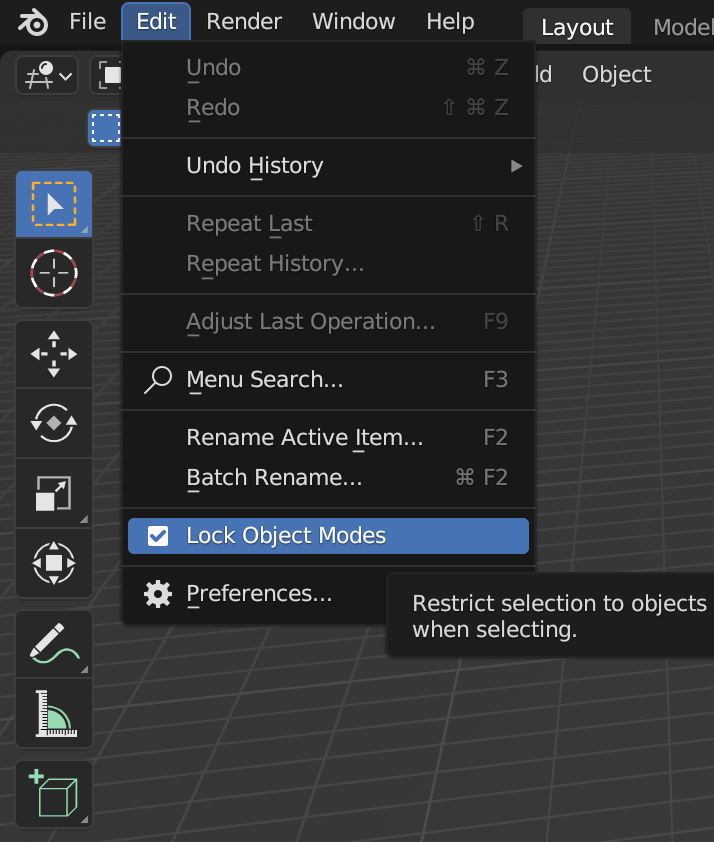The image size is (714, 842).
Task: Click the Blender logo icon
Action: [31, 21]
